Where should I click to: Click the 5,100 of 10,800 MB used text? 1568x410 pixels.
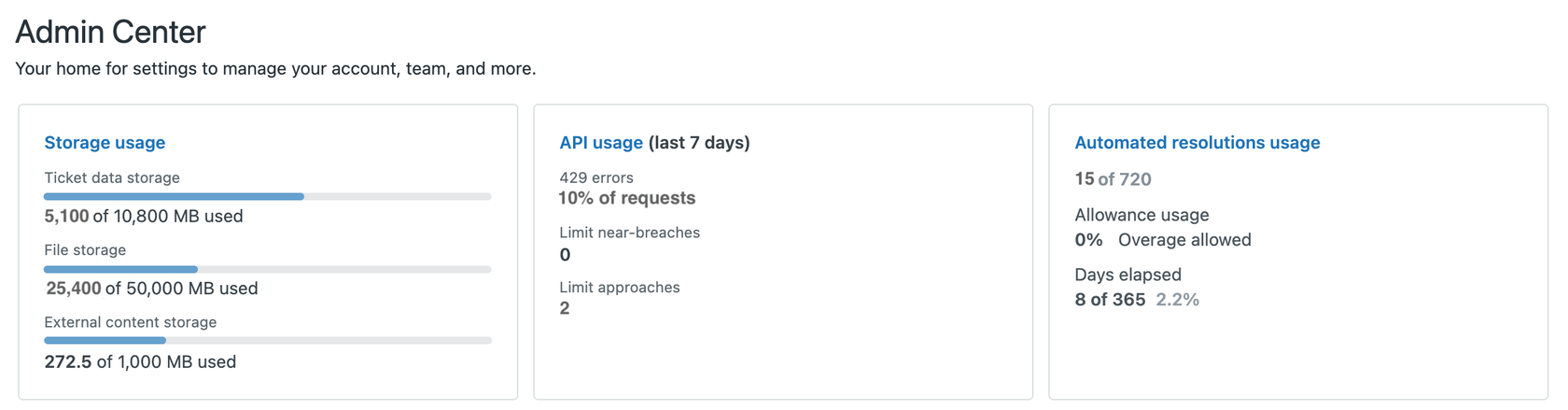coord(144,217)
